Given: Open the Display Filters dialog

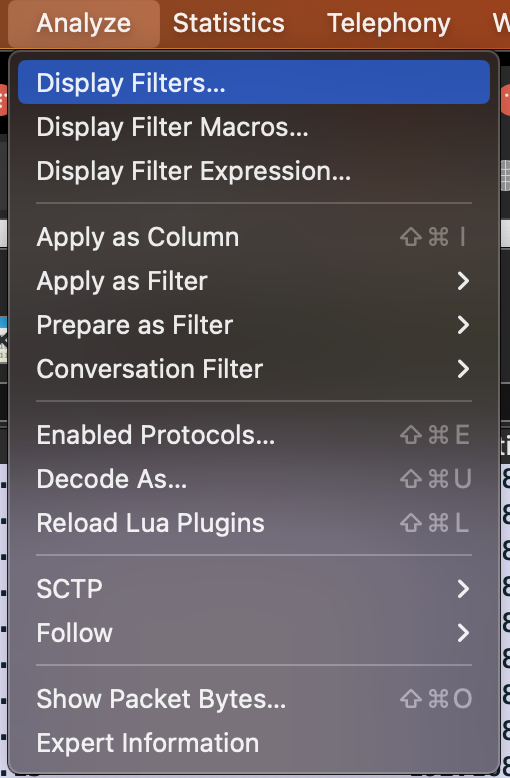Looking at the screenshot, I should [x=254, y=82].
